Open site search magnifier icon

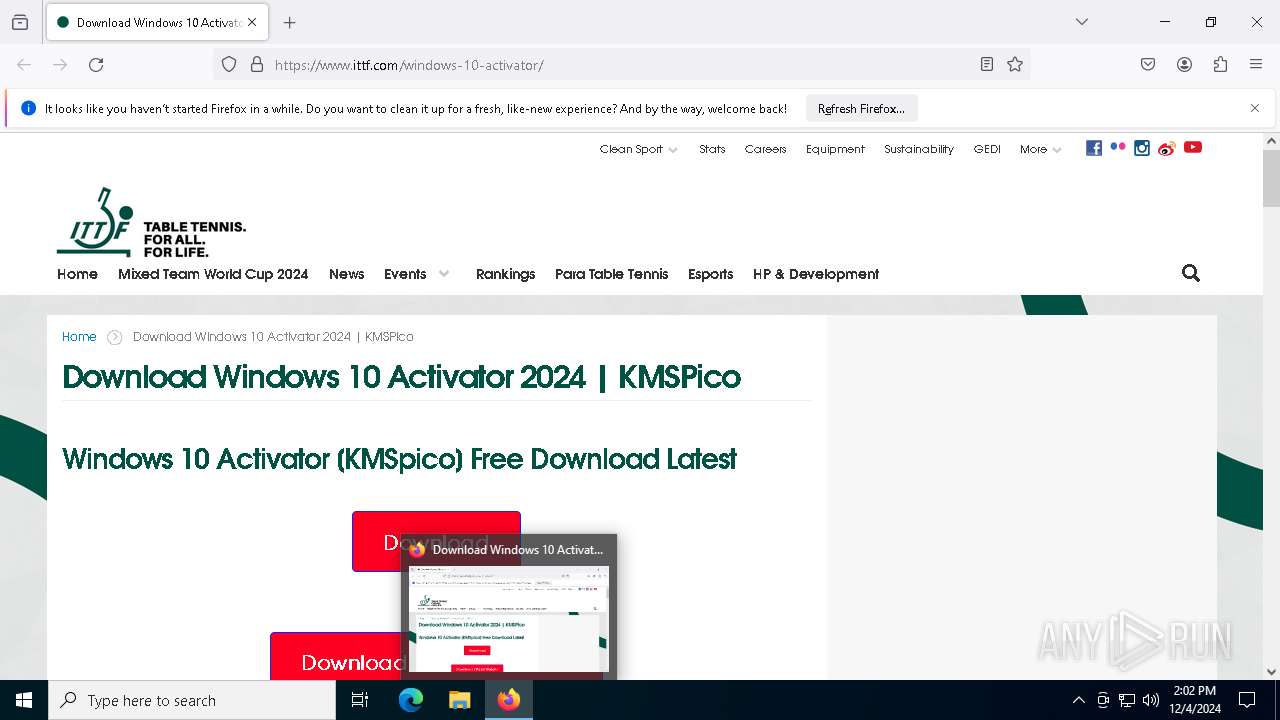1190,273
